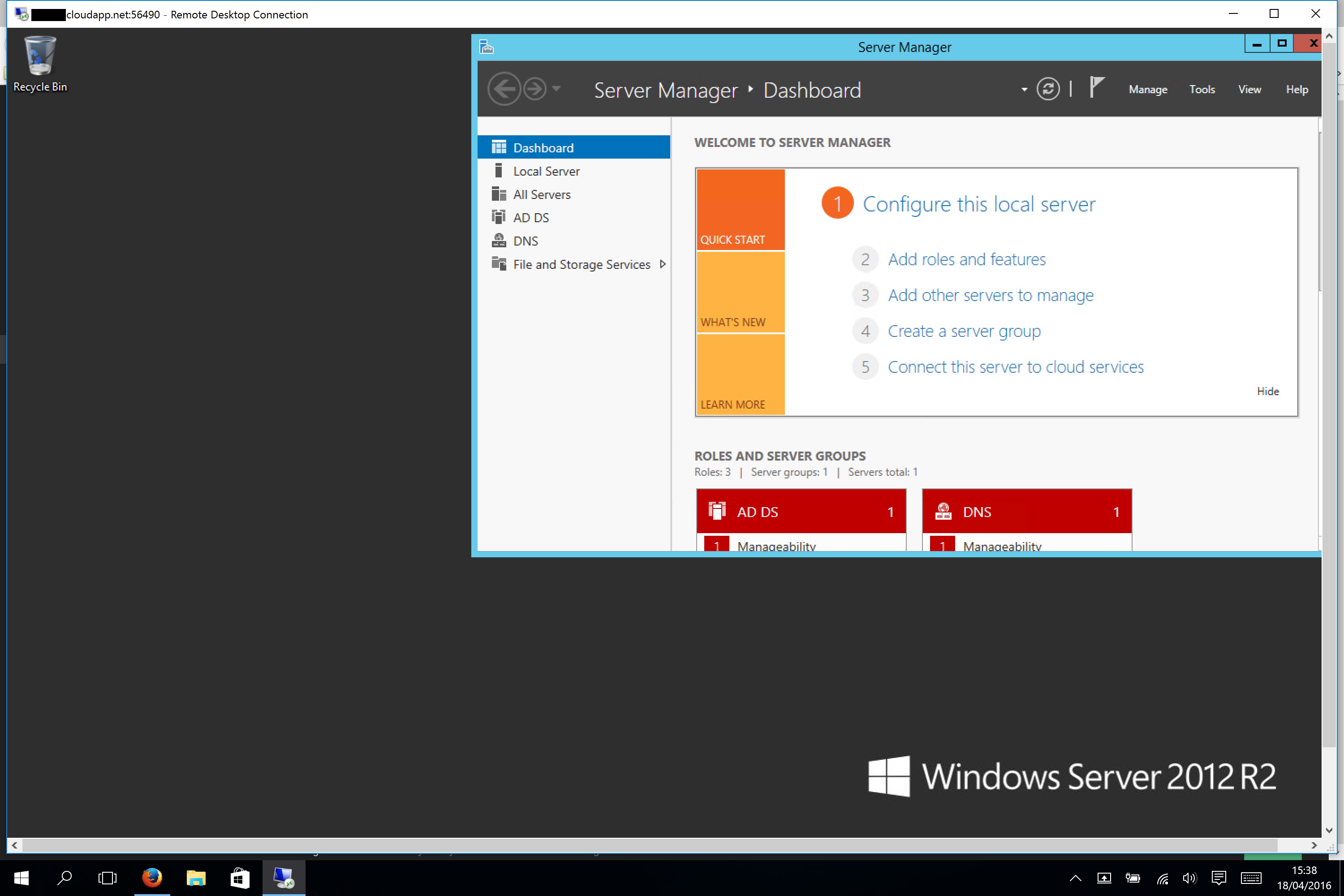Click the All Servers icon in sidebar
The width and height of the screenshot is (1344, 896).
click(x=499, y=194)
